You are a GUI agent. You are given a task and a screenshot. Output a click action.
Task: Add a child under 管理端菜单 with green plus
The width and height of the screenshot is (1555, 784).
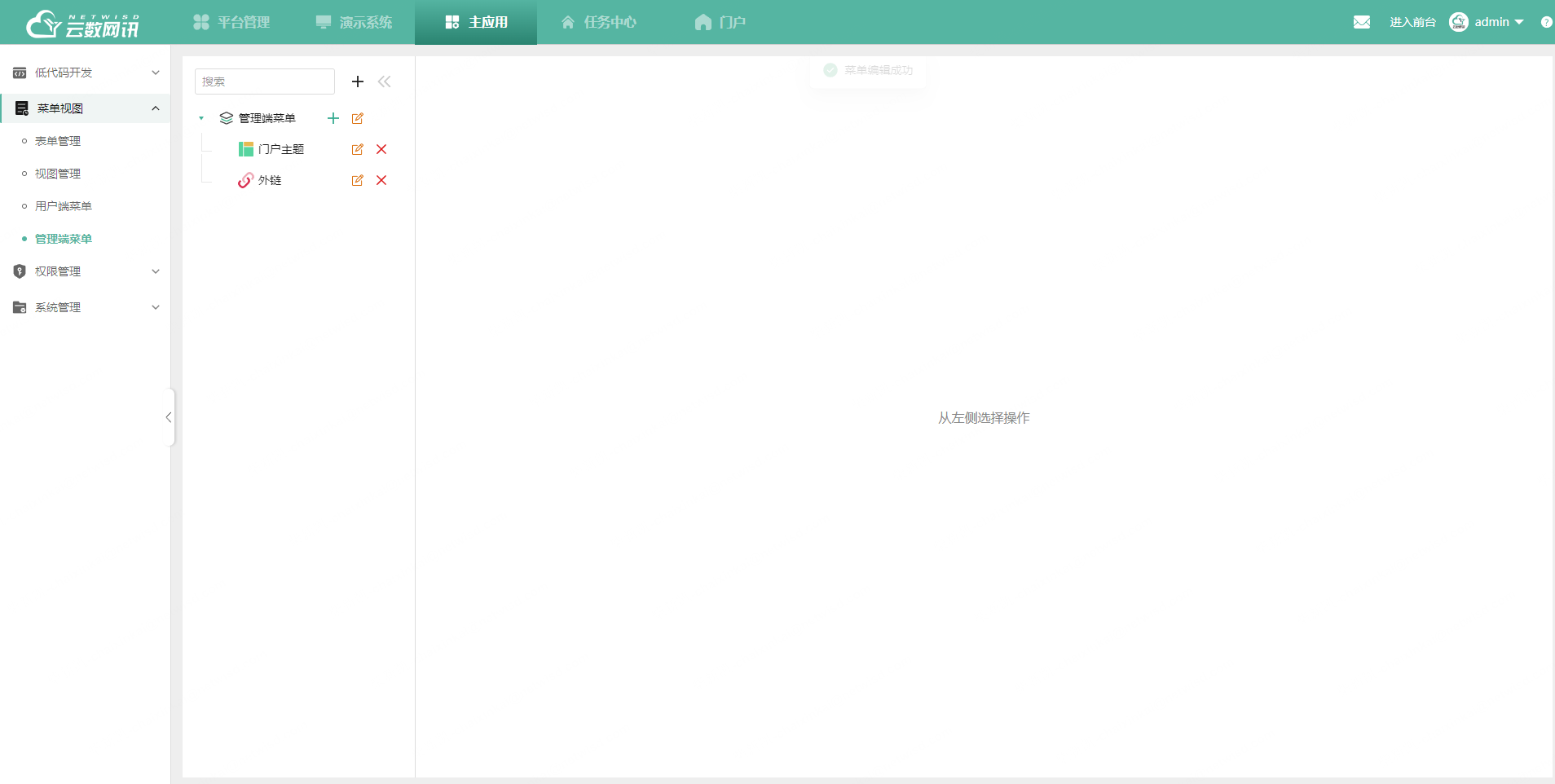[333, 118]
